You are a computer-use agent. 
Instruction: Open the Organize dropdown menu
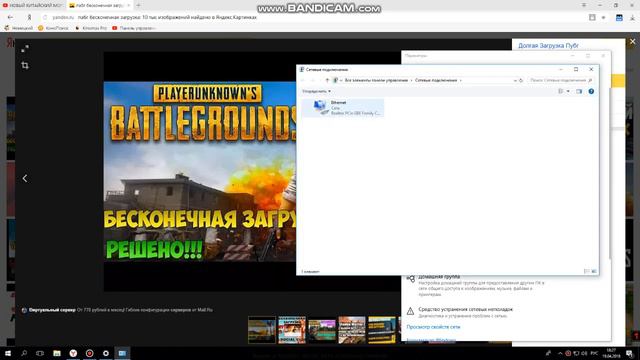pyautogui.click(x=316, y=91)
